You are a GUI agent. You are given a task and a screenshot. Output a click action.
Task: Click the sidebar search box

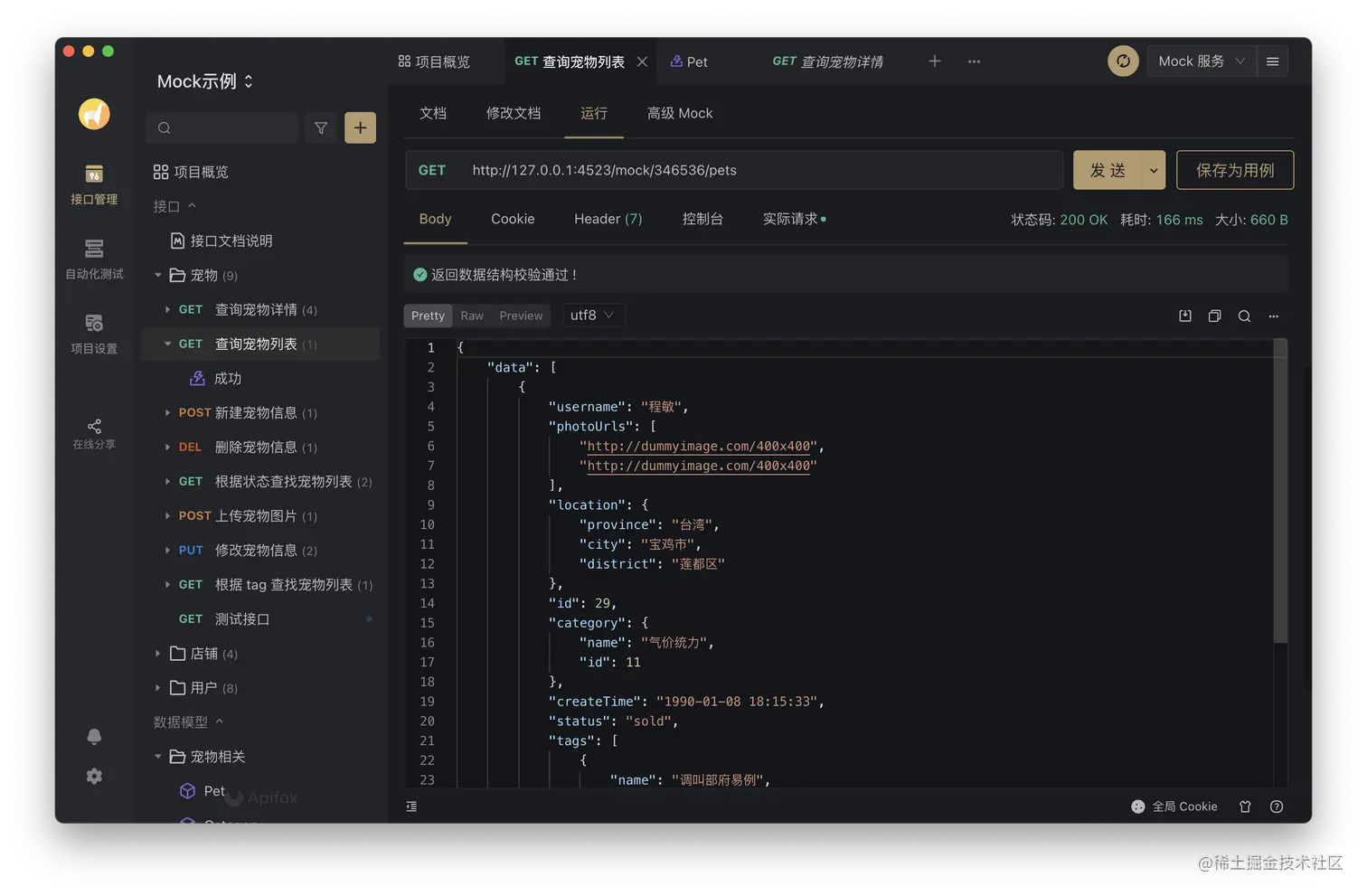(x=222, y=128)
